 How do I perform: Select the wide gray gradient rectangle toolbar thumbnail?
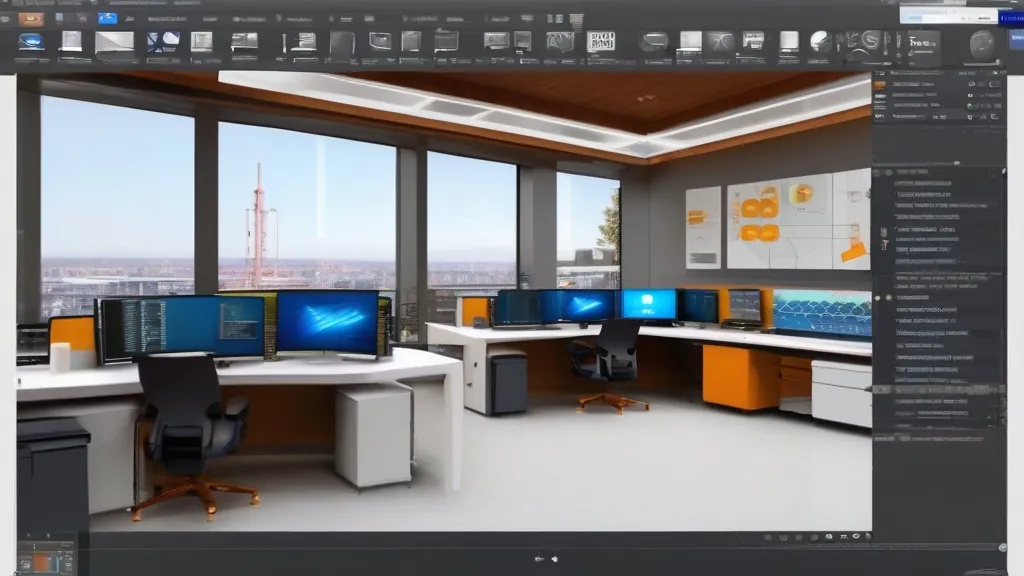click(x=114, y=42)
